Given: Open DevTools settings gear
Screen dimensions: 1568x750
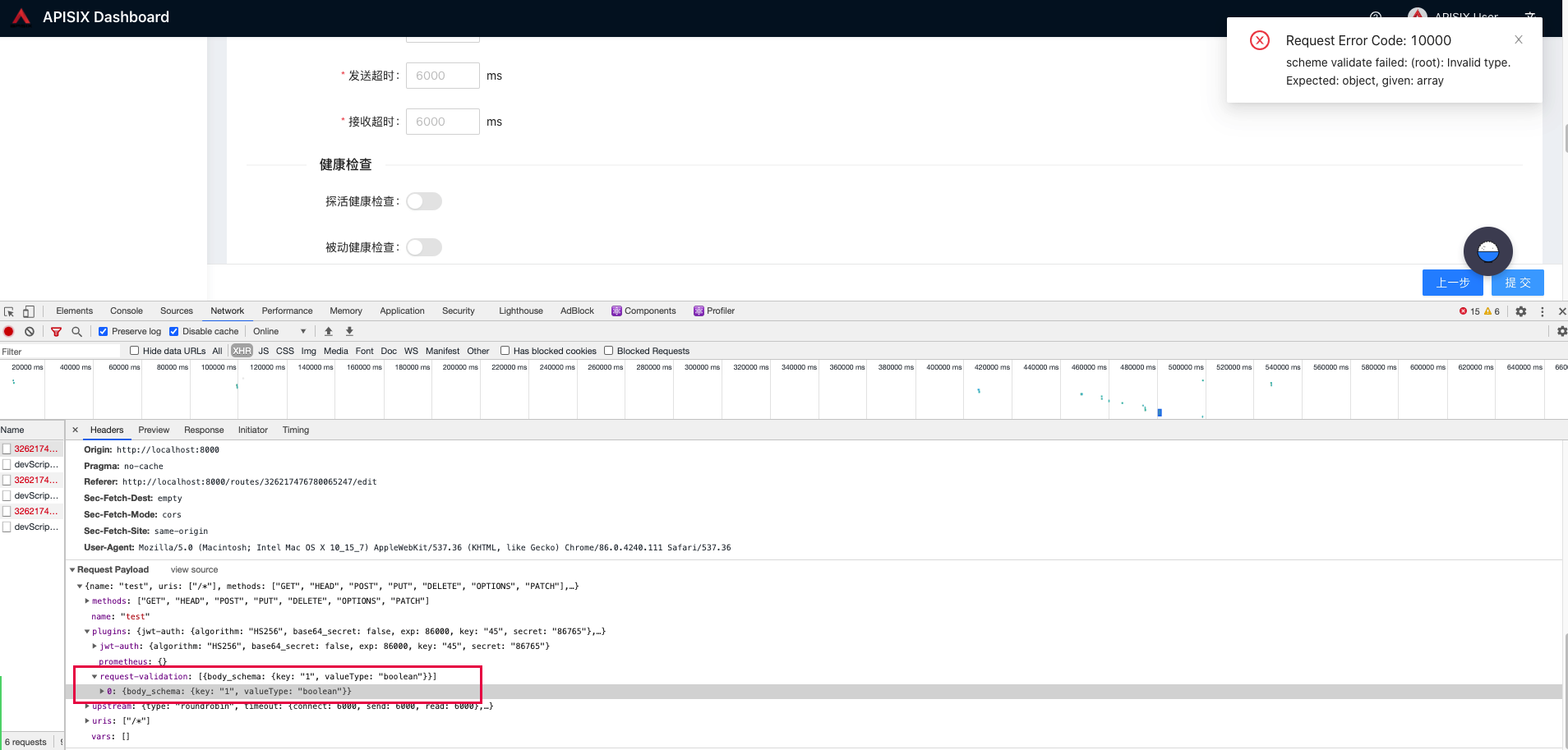Looking at the screenshot, I should 1520,311.
